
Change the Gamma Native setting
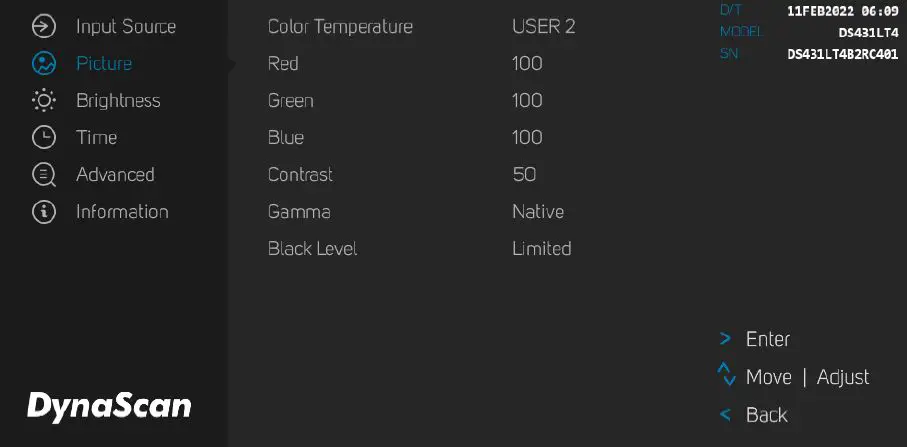[x=537, y=211]
